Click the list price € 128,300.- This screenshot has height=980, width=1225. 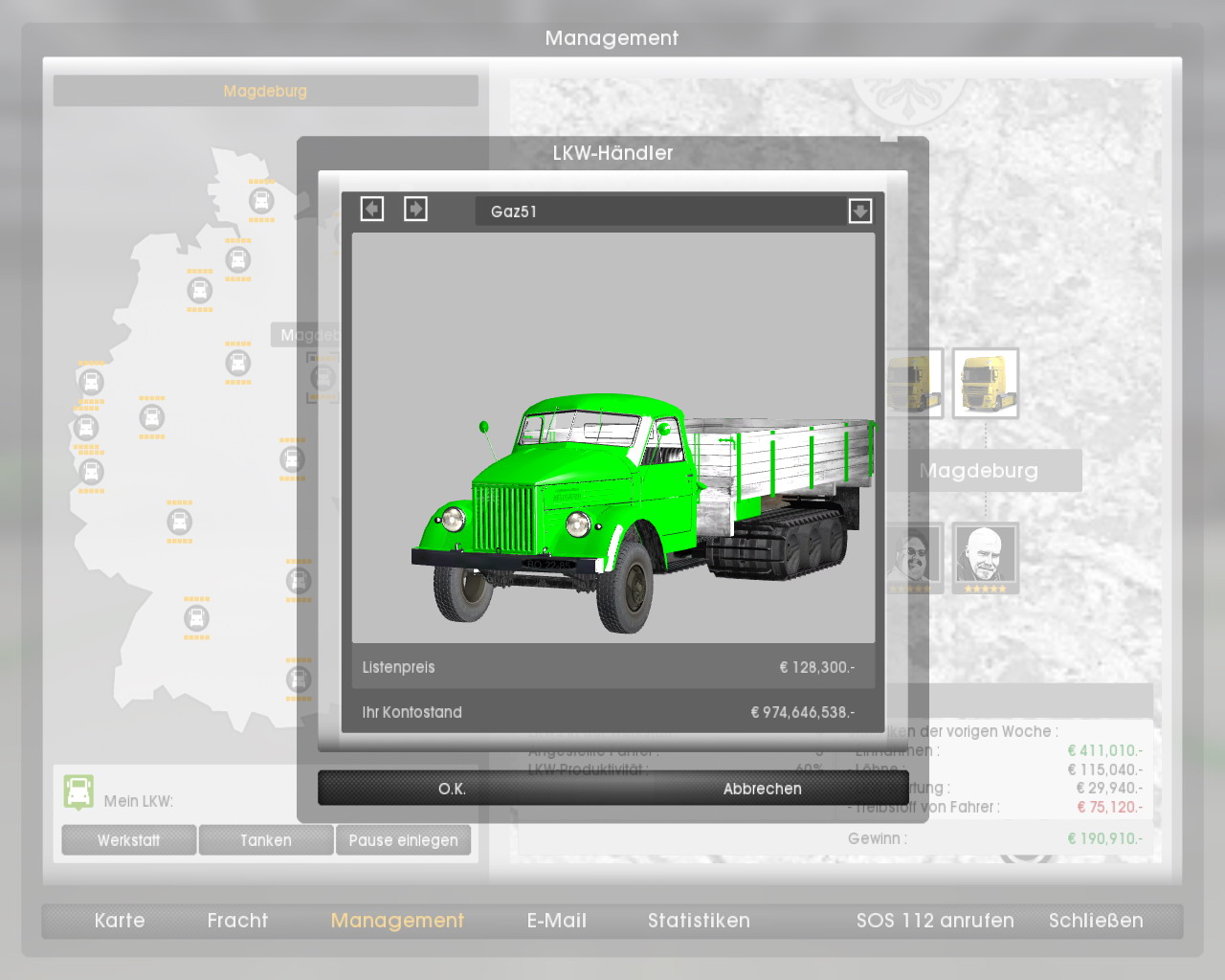click(x=817, y=667)
